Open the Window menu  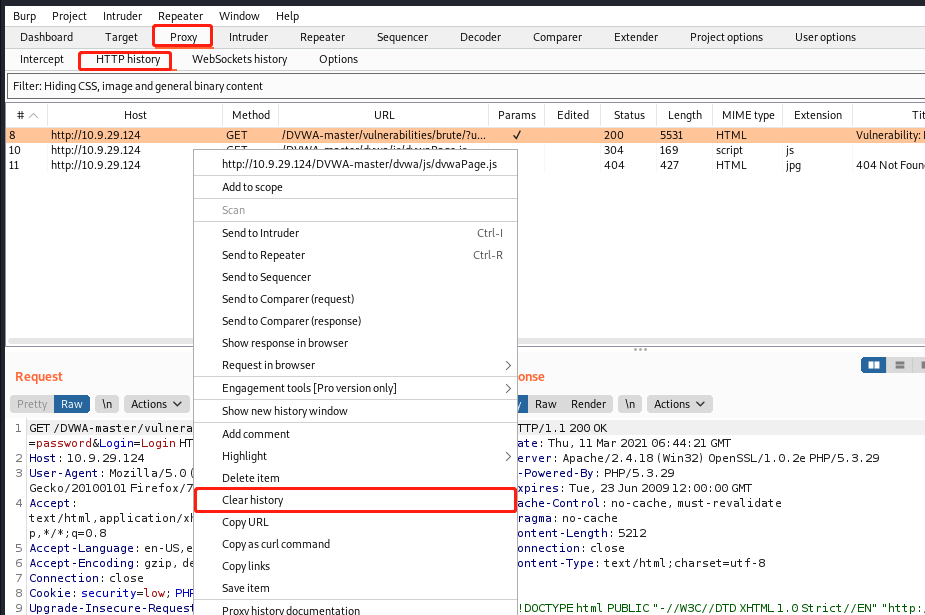tap(239, 16)
